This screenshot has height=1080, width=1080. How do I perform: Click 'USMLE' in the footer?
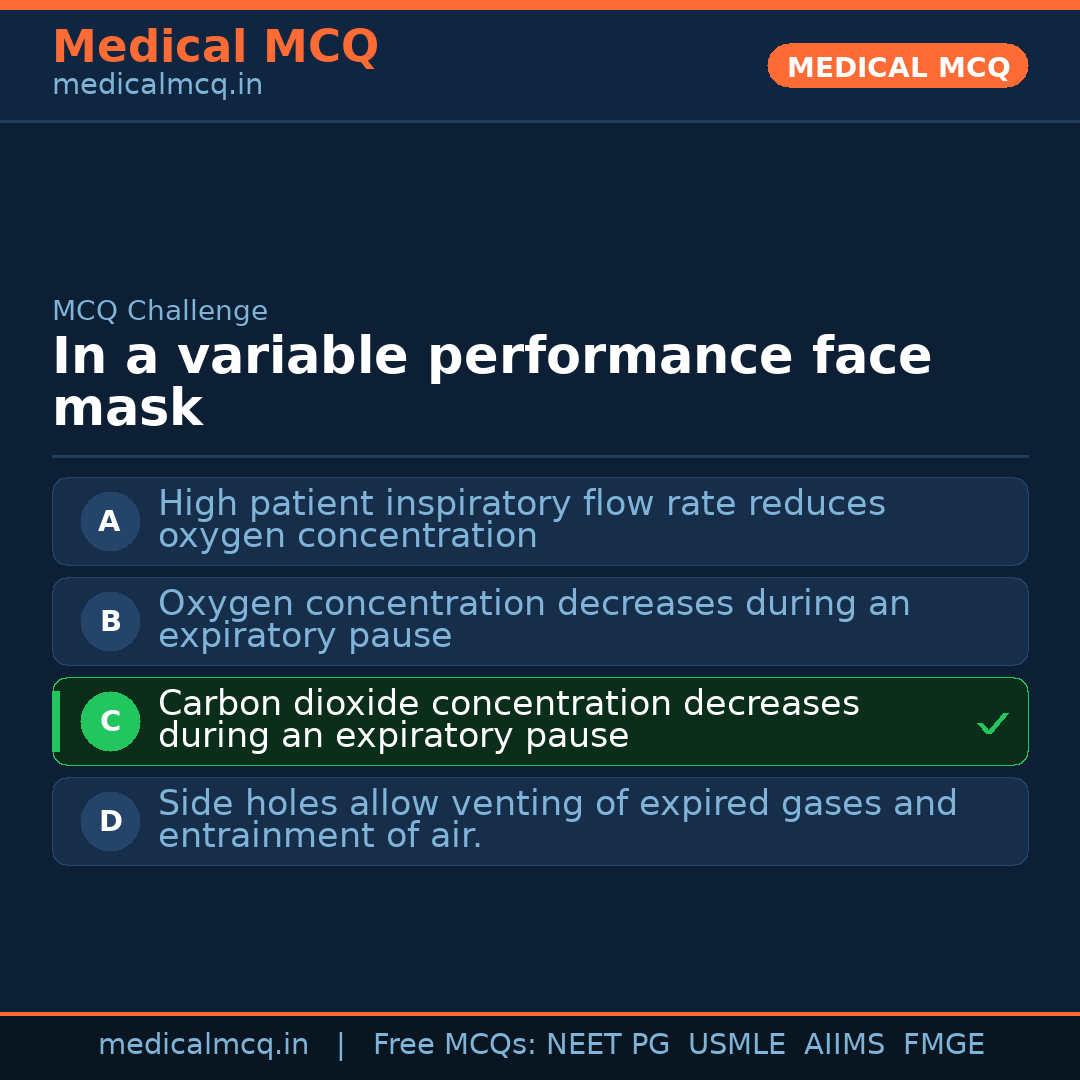[x=736, y=1045]
